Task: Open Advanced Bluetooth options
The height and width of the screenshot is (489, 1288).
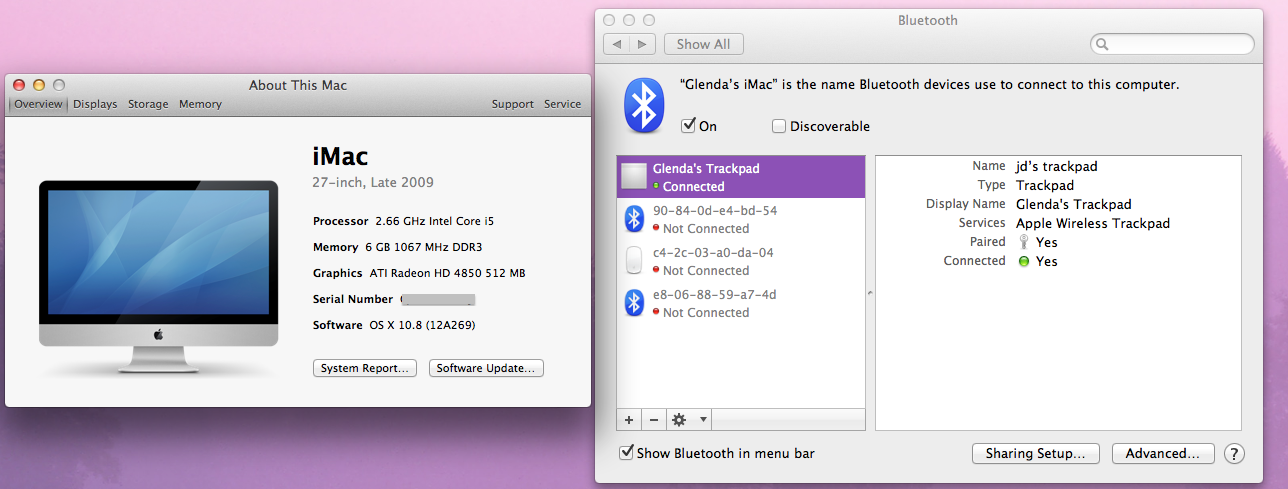Action: coord(1163,453)
